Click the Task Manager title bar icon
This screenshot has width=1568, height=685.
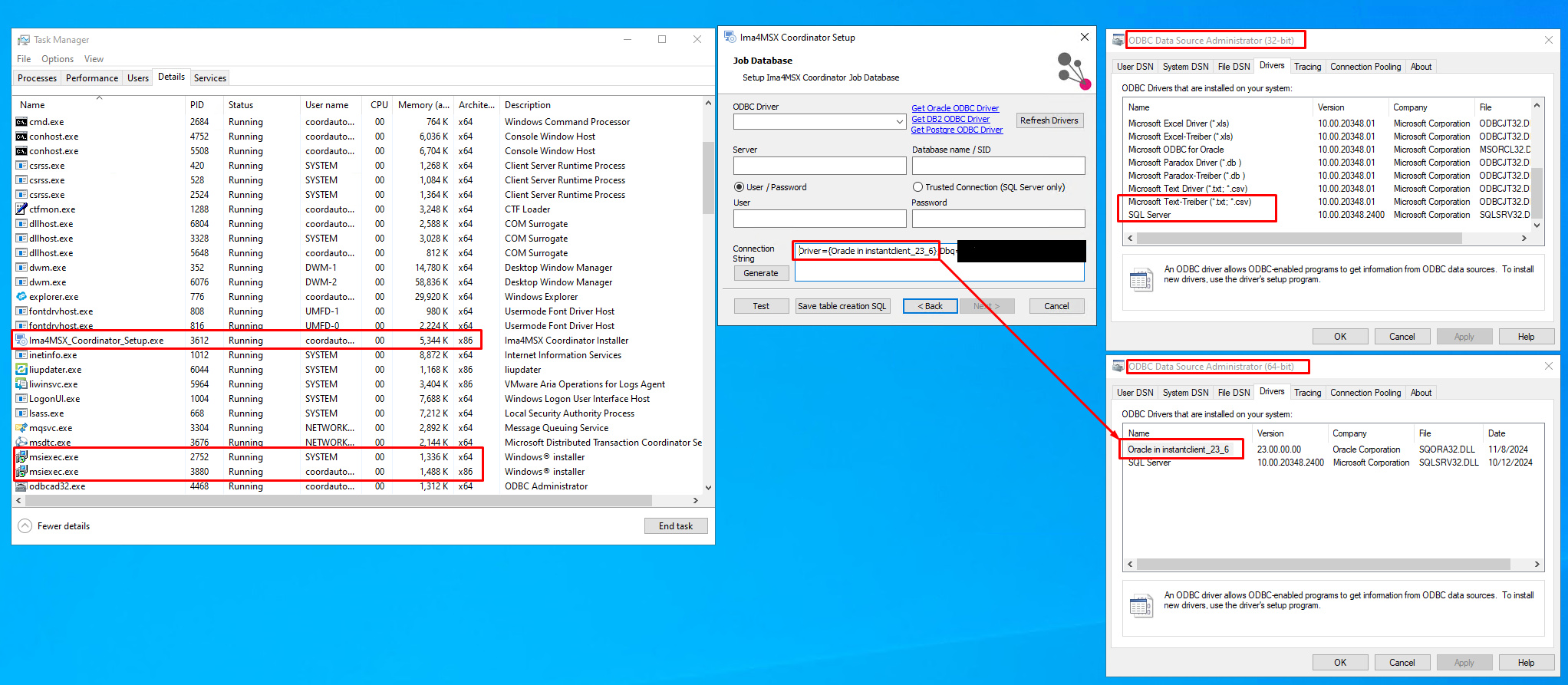coord(24,40)
